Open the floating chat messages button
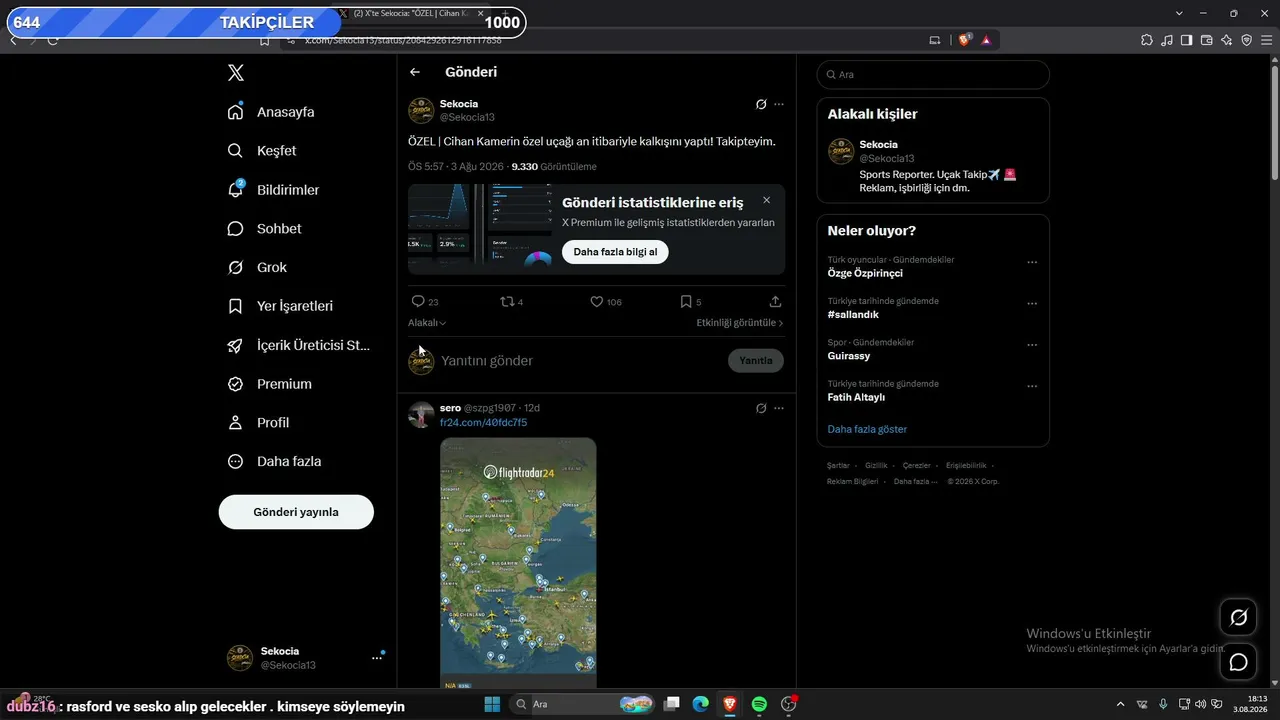1280x720 pixels. [1238, 662]
